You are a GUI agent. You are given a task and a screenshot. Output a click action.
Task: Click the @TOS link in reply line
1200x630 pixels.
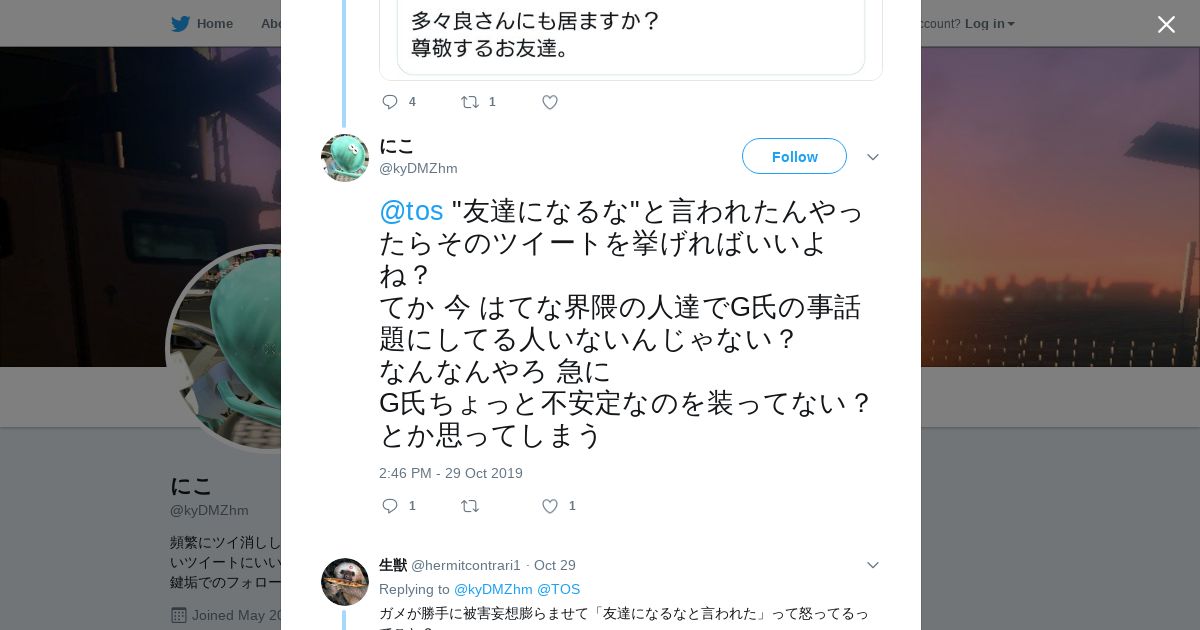pyautogui.click(x=558, y=590)
